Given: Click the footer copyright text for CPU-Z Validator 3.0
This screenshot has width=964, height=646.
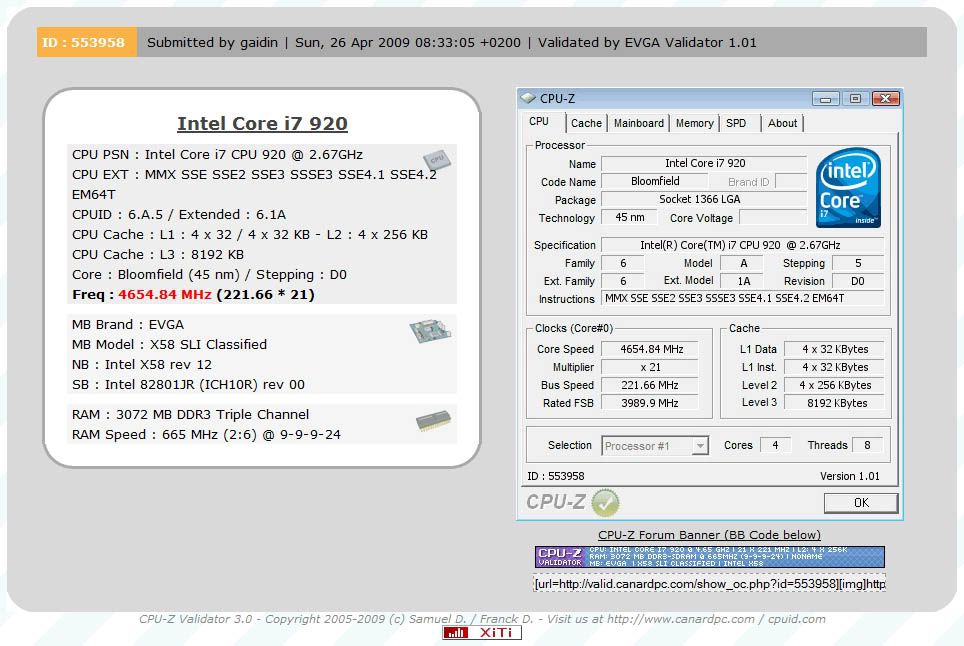Looking at the screenshot, I should pos(482,619).
